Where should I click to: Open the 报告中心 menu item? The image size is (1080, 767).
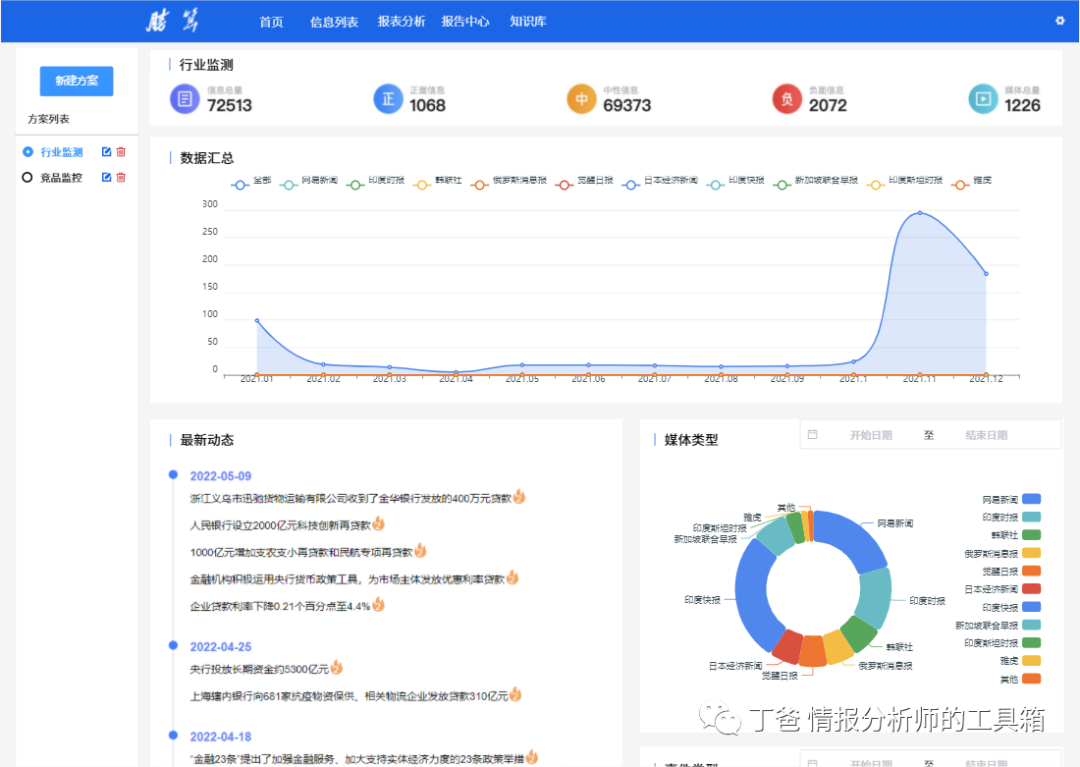click(x=466, y=22)
